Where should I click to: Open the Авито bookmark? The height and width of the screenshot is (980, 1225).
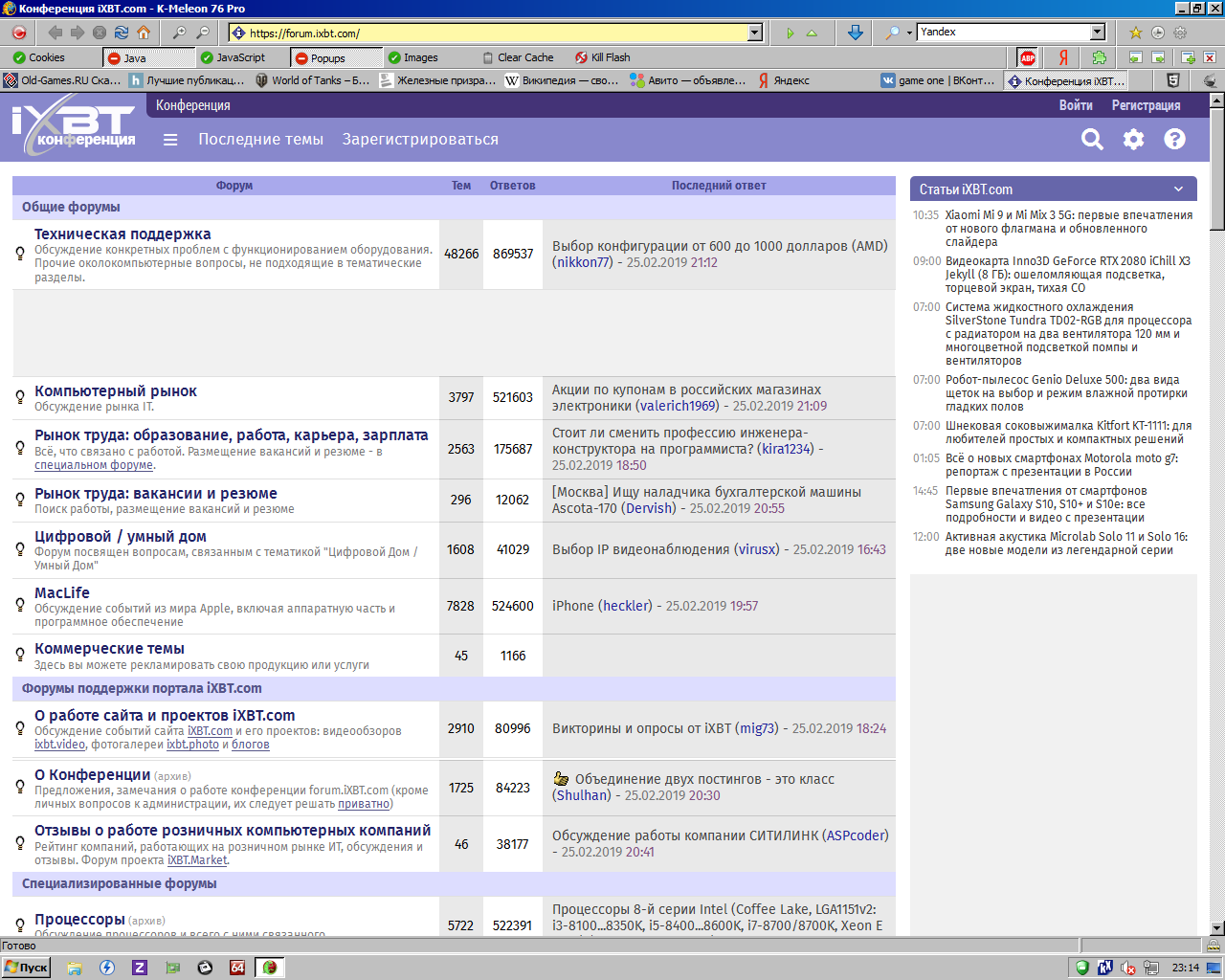coord(688,80)
